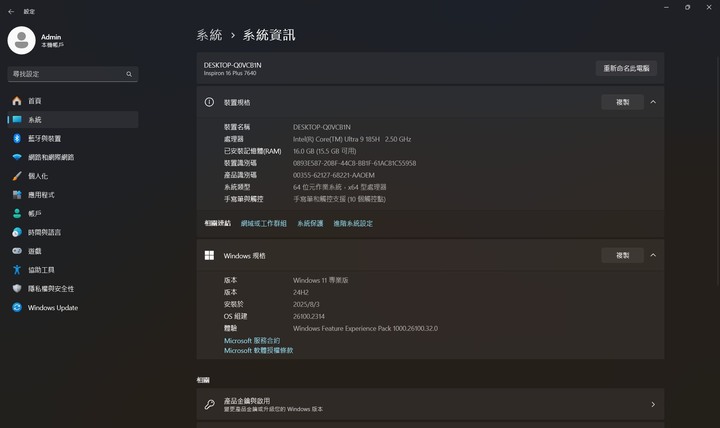Click the 網路和網際網路 Wi-Fi icon
720x428 pixels.
click(x=17, y=157)
